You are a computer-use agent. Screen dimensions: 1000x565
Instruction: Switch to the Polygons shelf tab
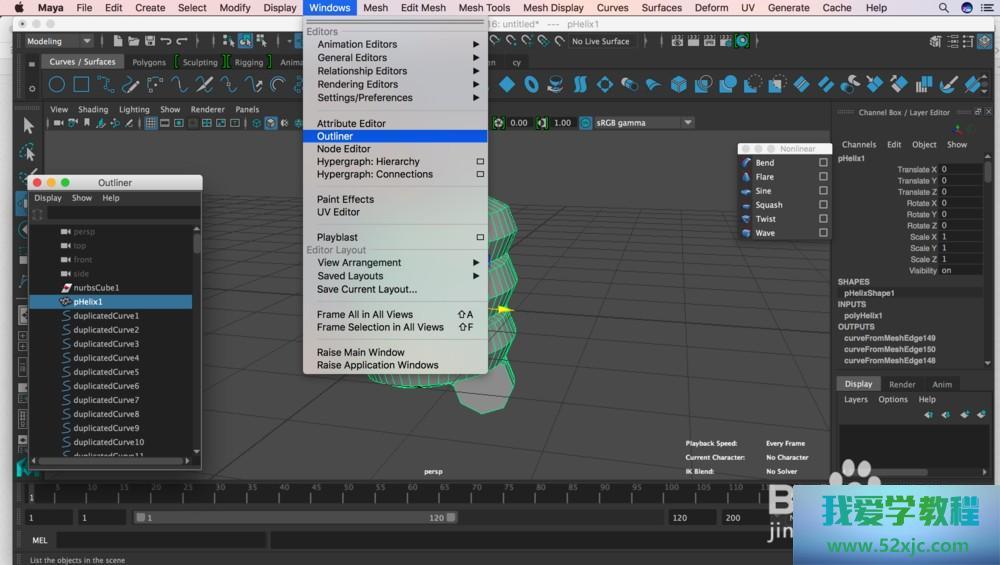point(149,62)
